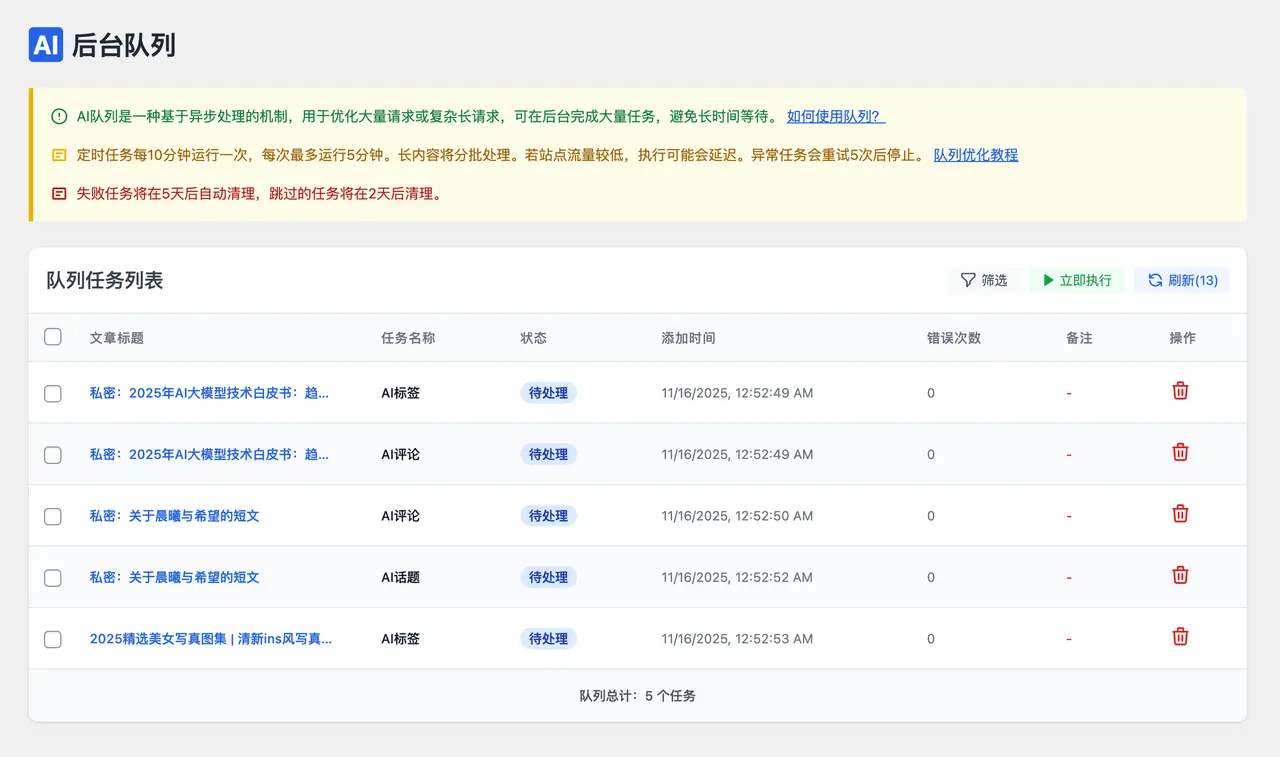Click the green info icon in notice box

click(59, 117)
